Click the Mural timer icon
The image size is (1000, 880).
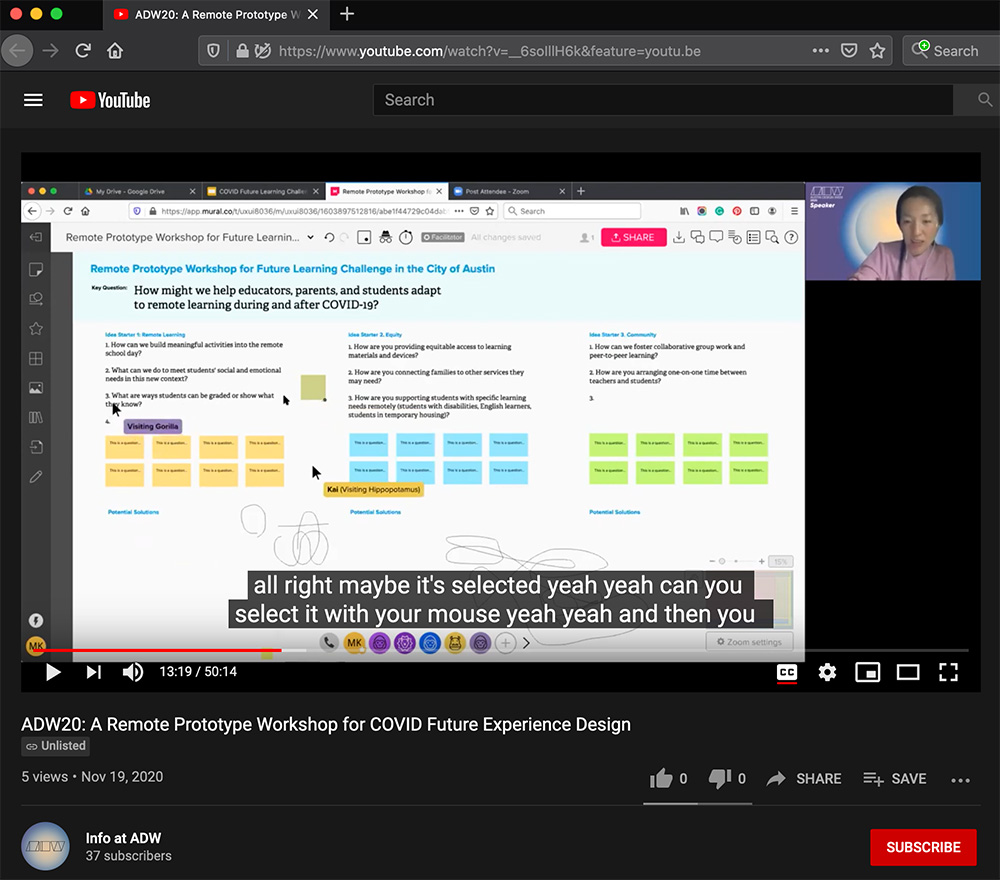click(x=406, y=237)
